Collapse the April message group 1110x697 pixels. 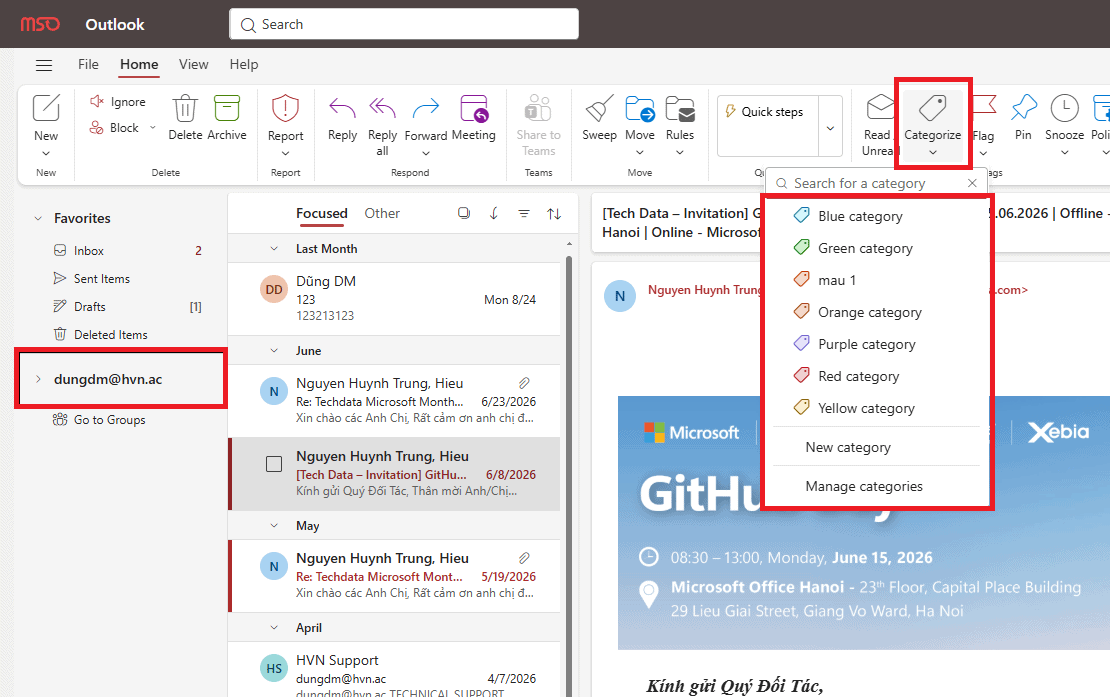coord(274,628)
